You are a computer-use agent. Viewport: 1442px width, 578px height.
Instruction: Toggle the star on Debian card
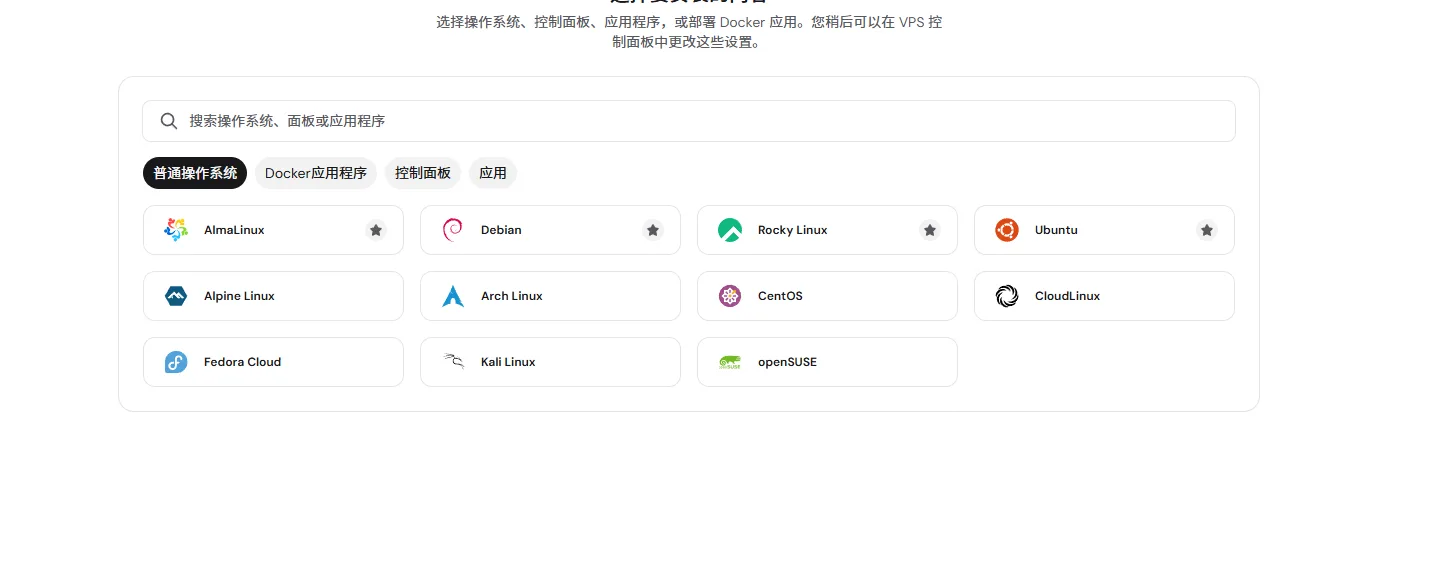click(653, 230)
